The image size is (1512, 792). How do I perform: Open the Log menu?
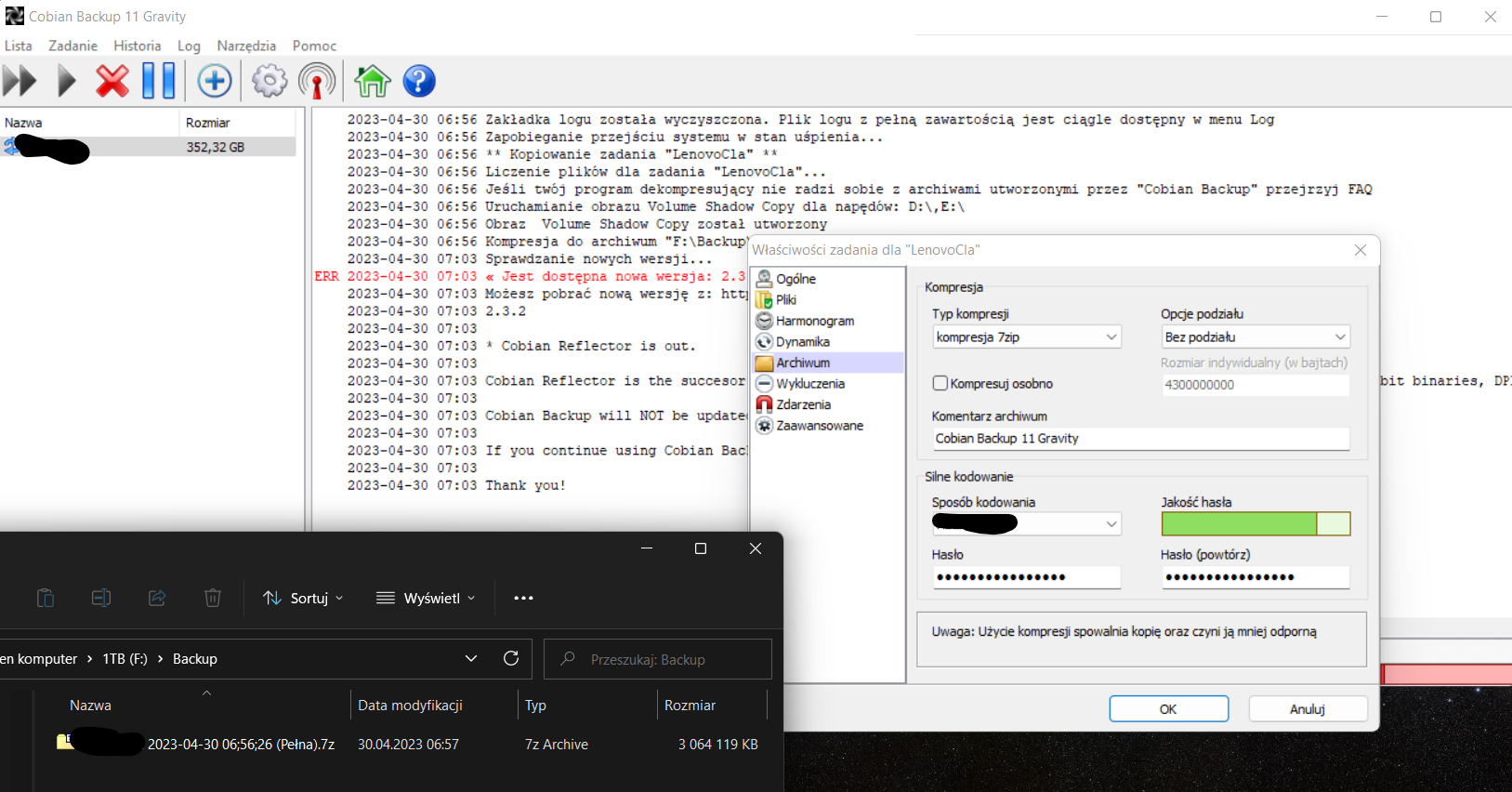(189, 46)
